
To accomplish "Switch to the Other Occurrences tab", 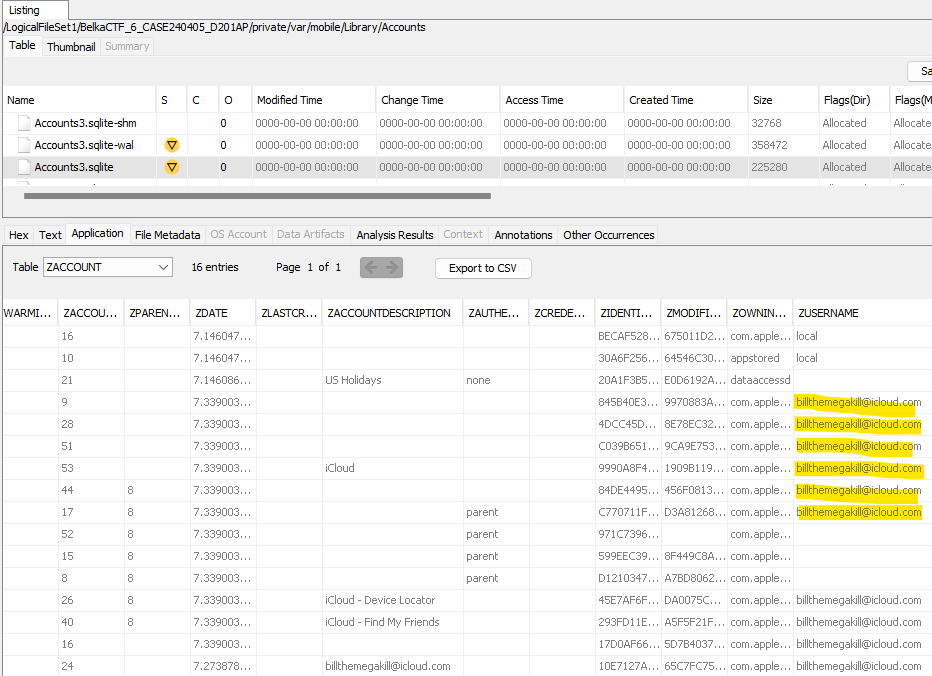I will (x=609, y=235).
